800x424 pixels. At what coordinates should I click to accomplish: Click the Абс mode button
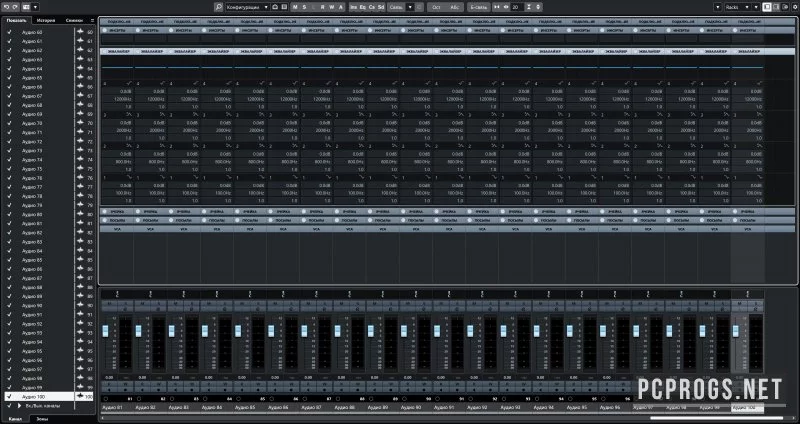coord(454,7)
